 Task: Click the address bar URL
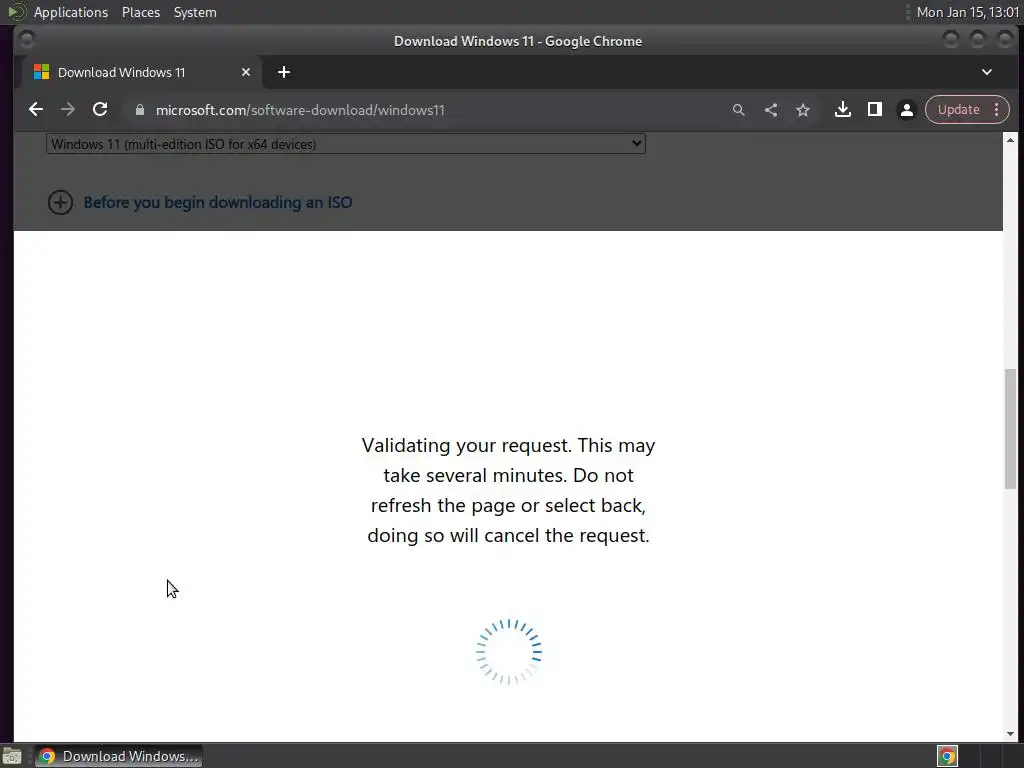click(x=300, y=110)
